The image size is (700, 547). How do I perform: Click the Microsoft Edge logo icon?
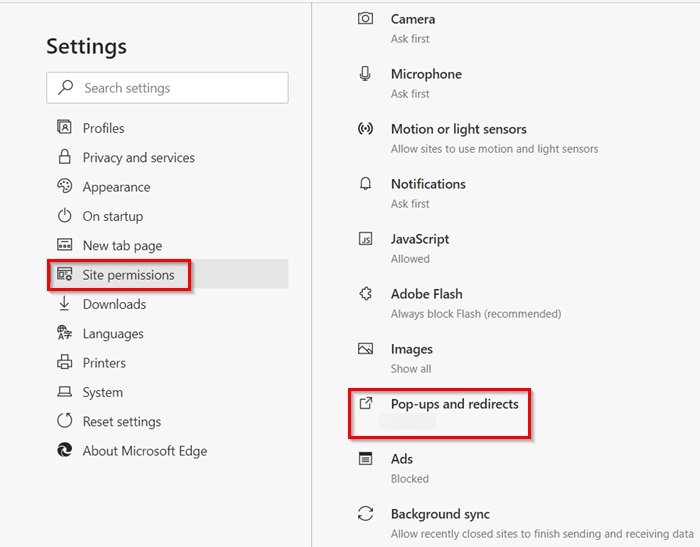(65, 451)
